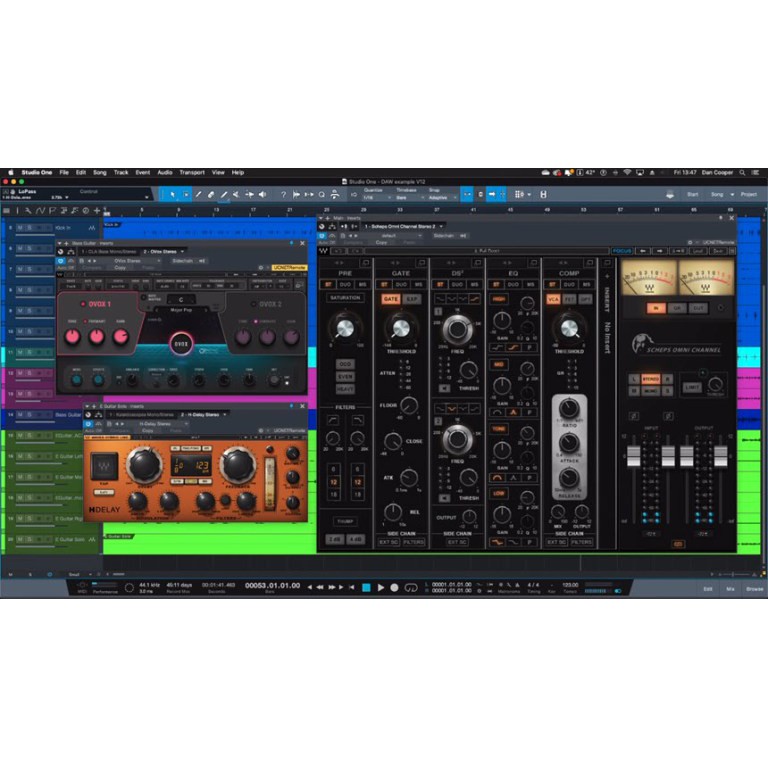Viewport: 768px width, 768px height.
Task: Select the Listen speaker tool
Action: tap(262, 194)
